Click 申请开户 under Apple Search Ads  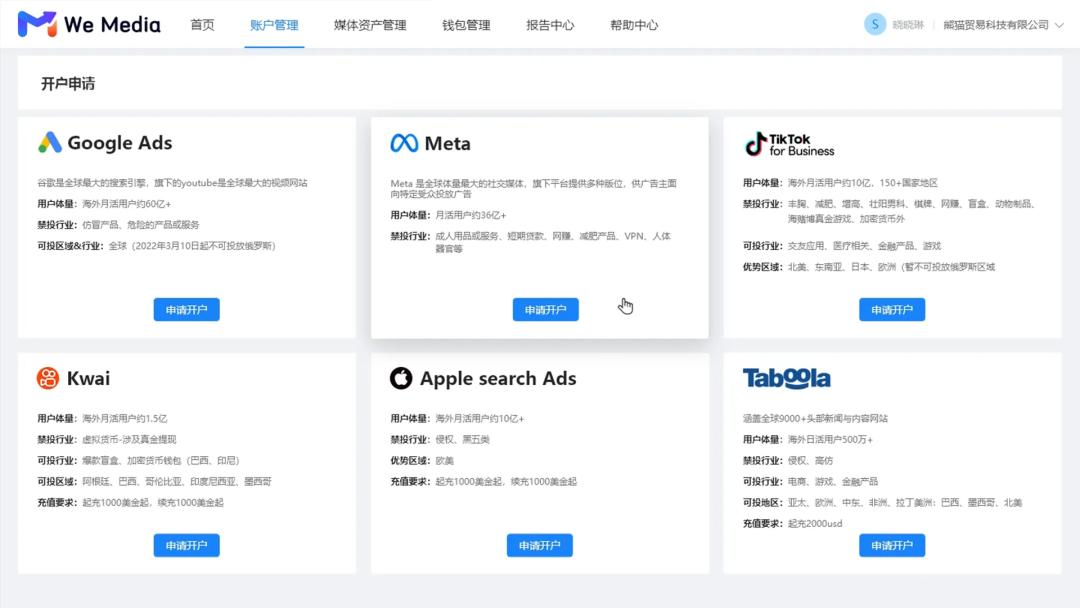pyautogui.click(x=541, y=545)
